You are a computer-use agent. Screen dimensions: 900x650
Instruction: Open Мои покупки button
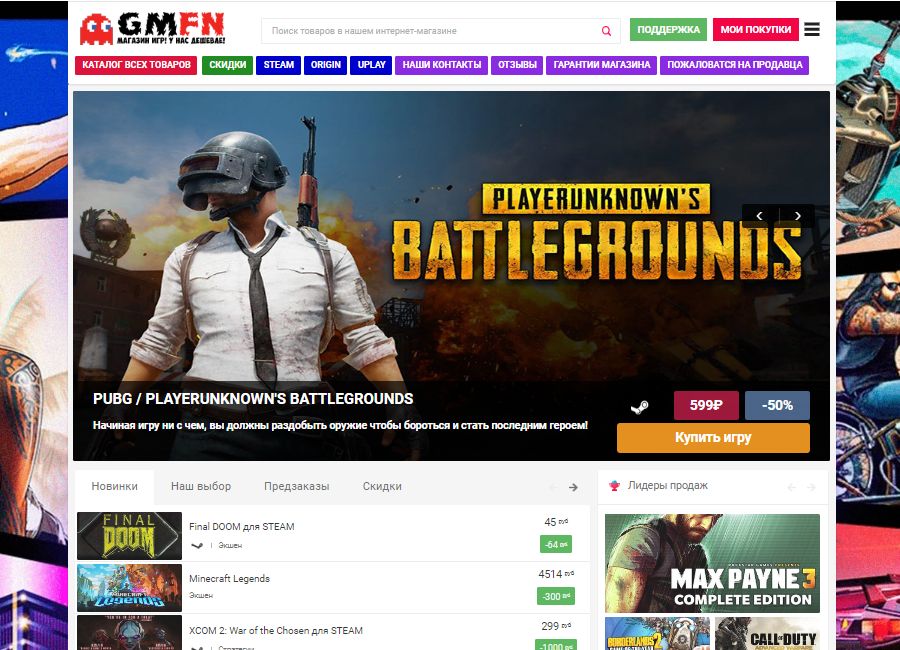tap(755, 30)
